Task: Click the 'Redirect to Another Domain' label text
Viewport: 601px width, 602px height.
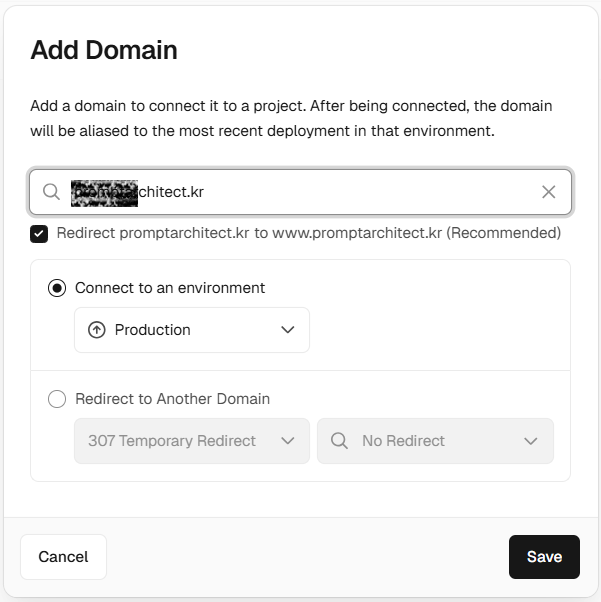Action: (172, 399)
